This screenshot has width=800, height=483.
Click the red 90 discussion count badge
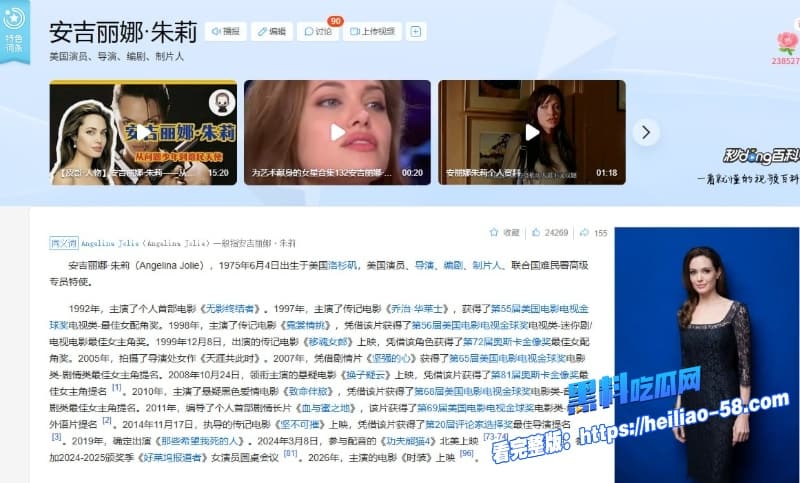coord(335,21)
